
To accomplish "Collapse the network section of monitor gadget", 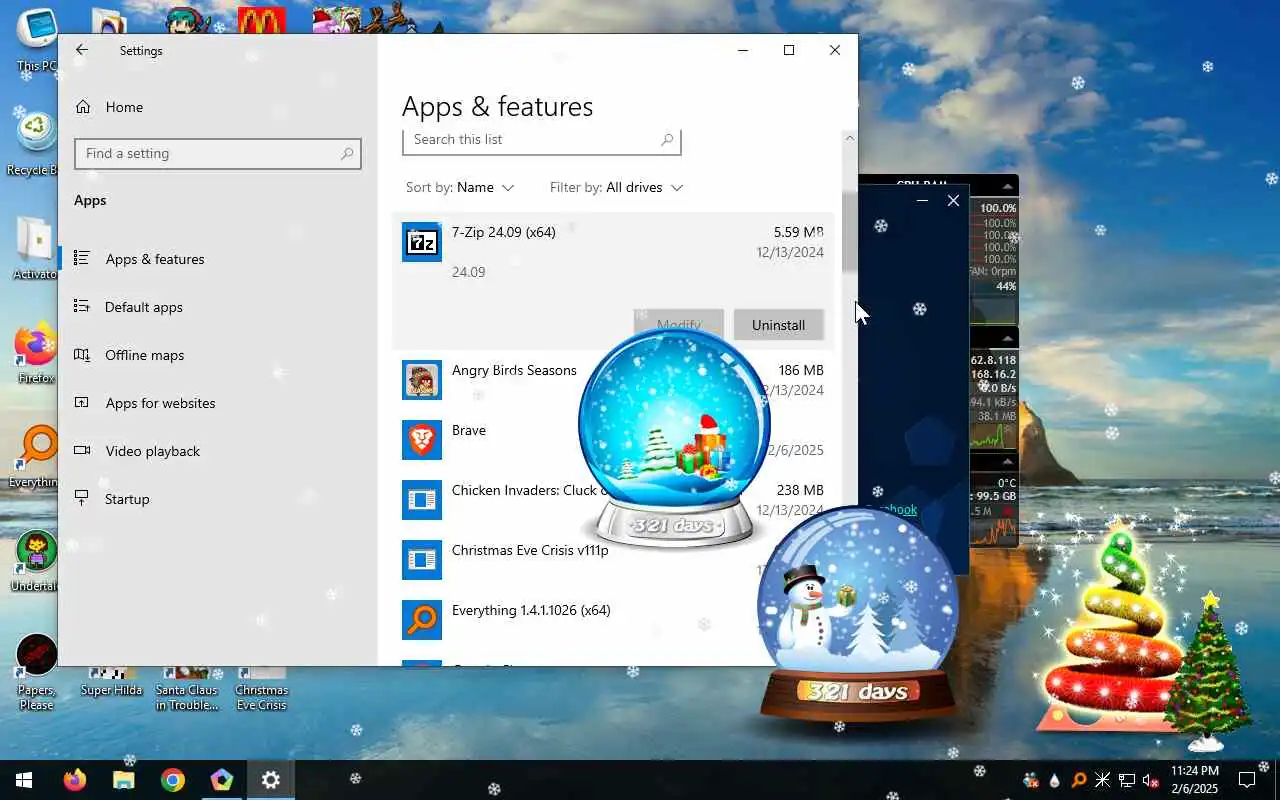I will pos(1009,337).
